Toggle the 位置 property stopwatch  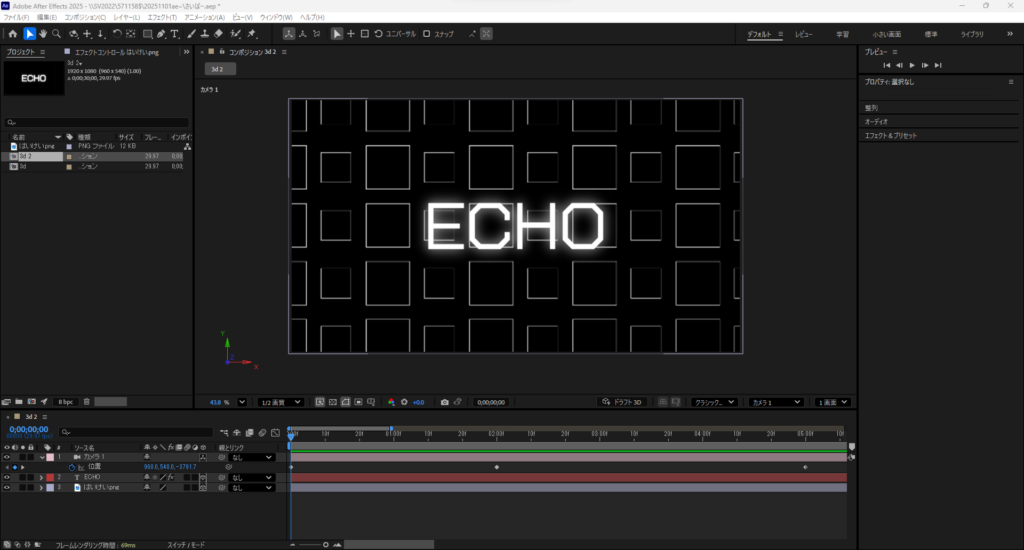tap(70, 467)
